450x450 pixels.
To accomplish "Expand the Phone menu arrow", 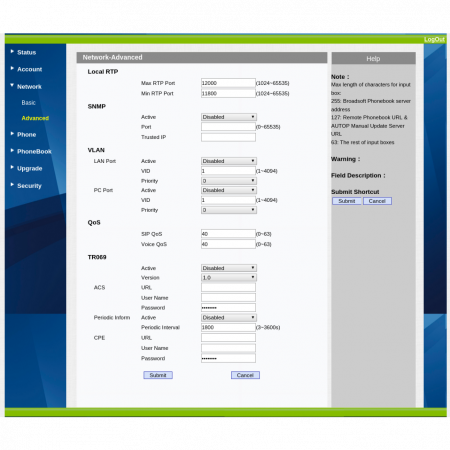I will point(12,134).
